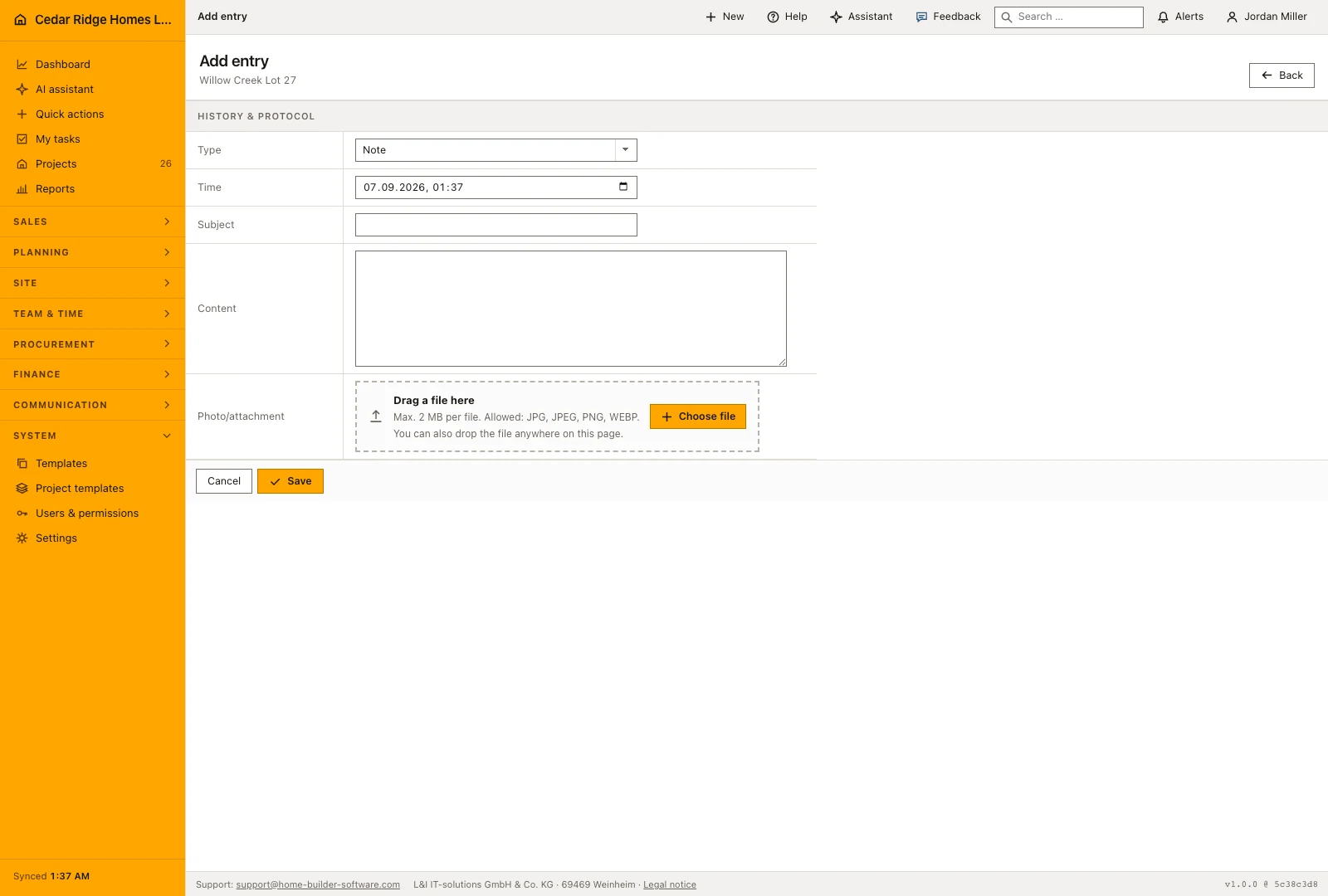Image resolution: width=1328 pixels, height=896 pixels.
Task: Open Help from top bar
Action: click(787, 17)
